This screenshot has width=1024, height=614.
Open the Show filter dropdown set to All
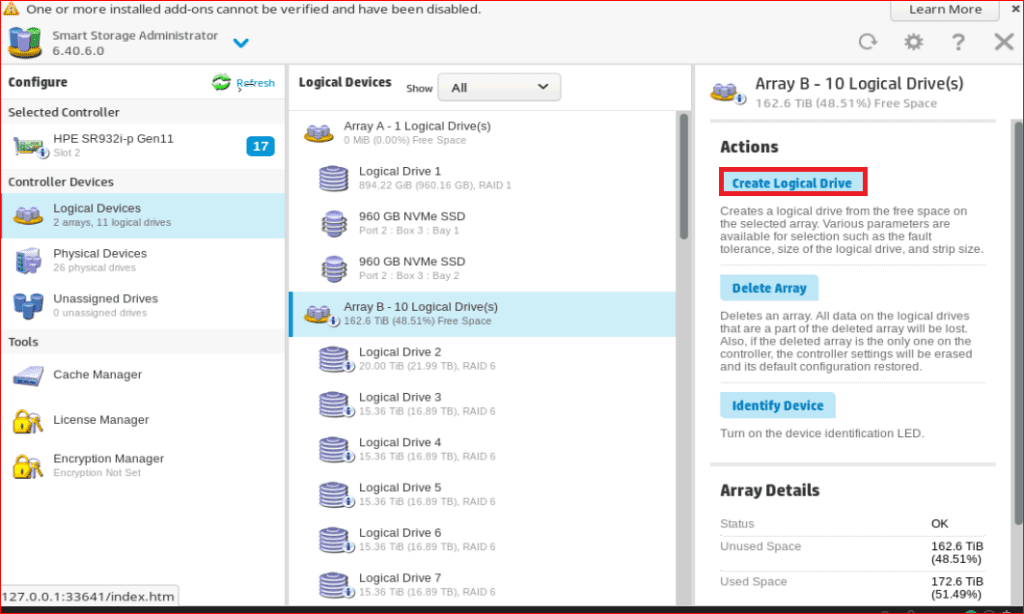point(499,88)
